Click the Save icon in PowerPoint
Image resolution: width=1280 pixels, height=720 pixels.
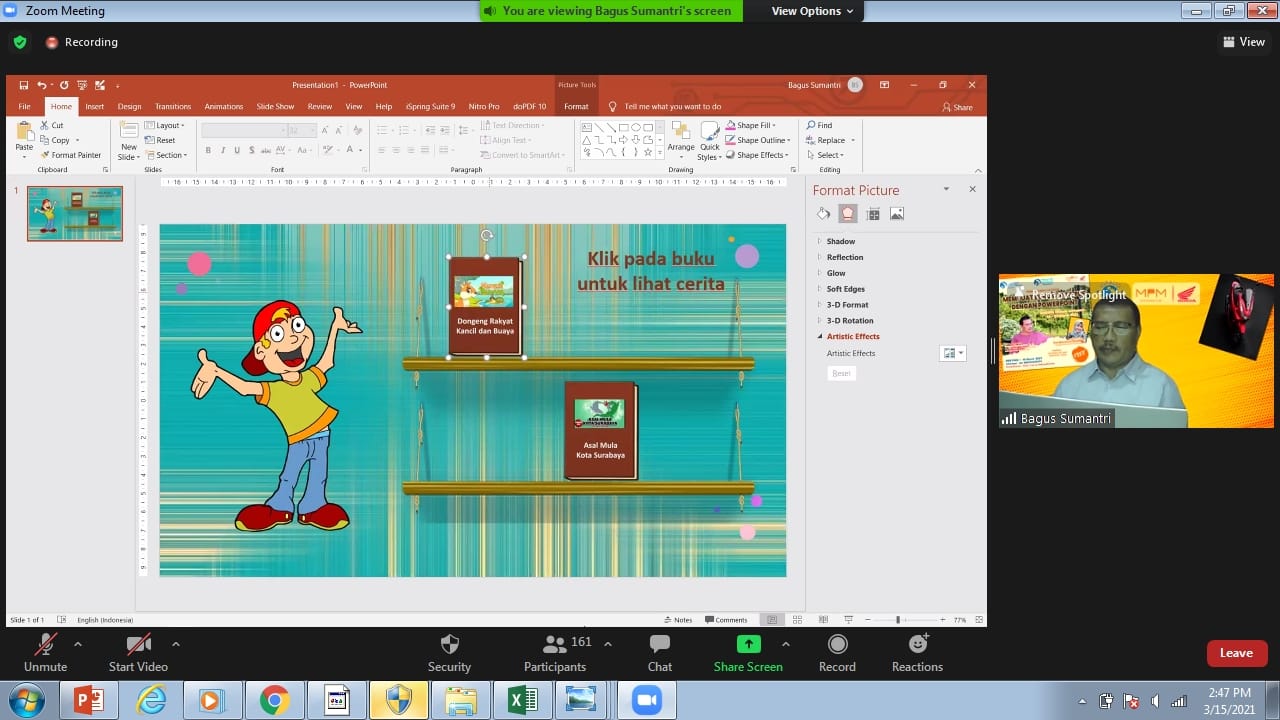pyautogui.click(x=24, y=85)
